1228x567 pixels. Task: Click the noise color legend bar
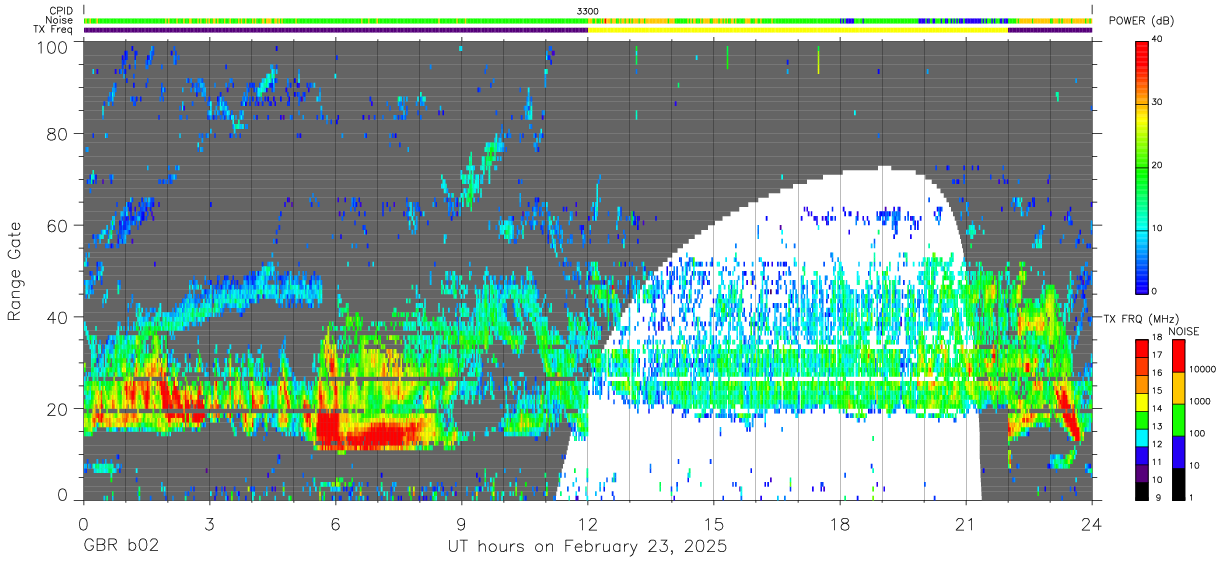1179,420
